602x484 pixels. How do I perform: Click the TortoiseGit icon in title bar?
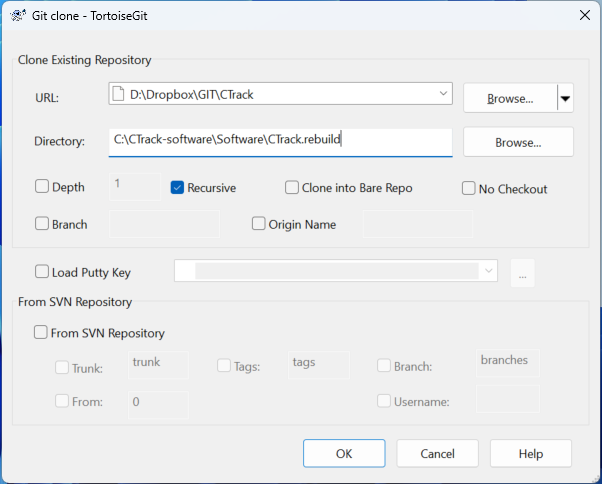click(18, 14)
